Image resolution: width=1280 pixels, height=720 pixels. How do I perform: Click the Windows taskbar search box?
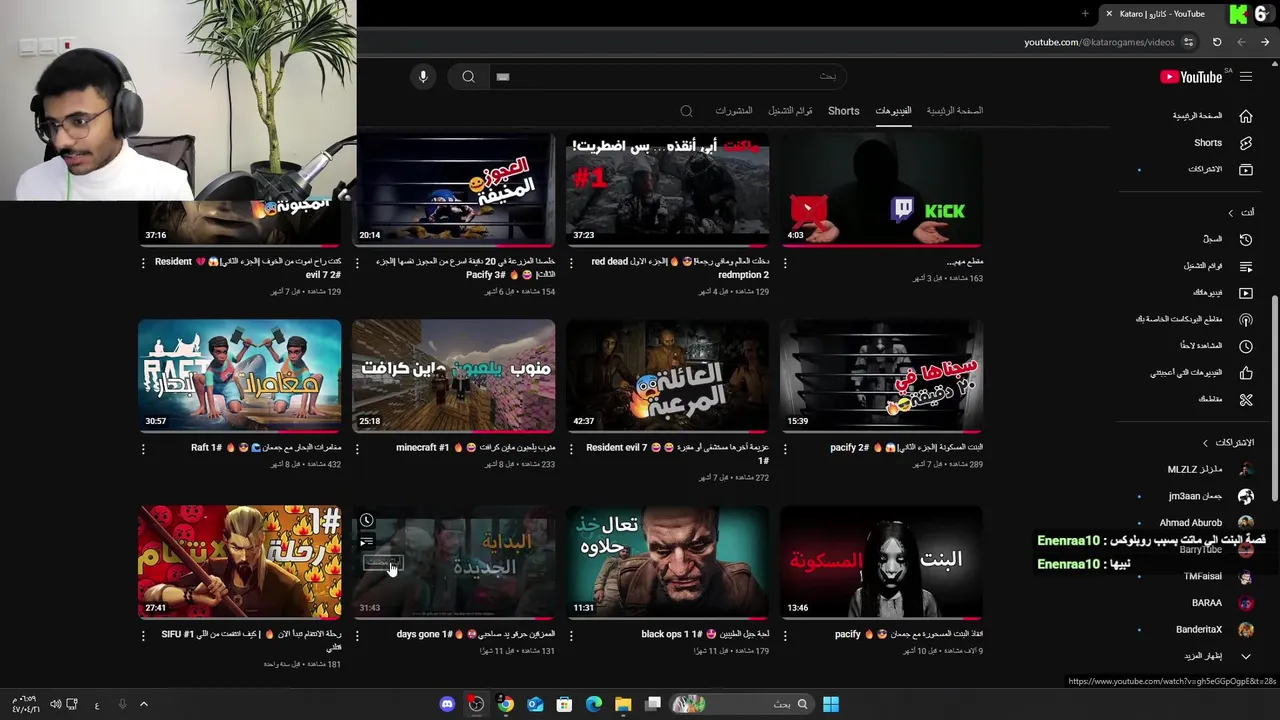(740, 704)
